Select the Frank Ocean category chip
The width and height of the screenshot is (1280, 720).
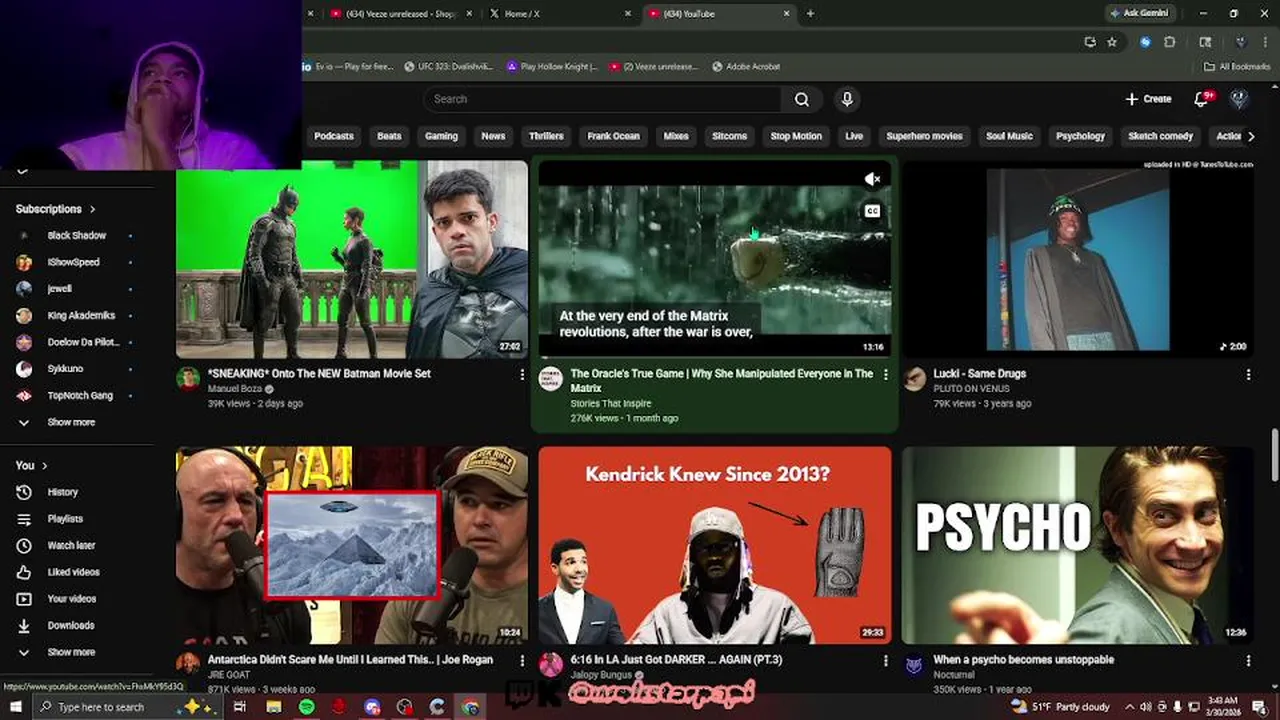click(x=613, y=136)
